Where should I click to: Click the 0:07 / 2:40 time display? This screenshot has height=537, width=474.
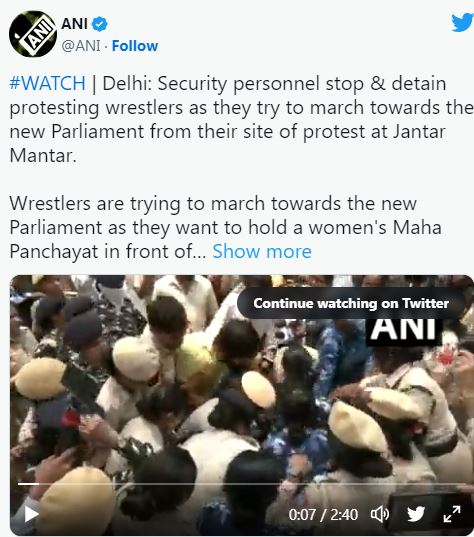coord(323,514)
